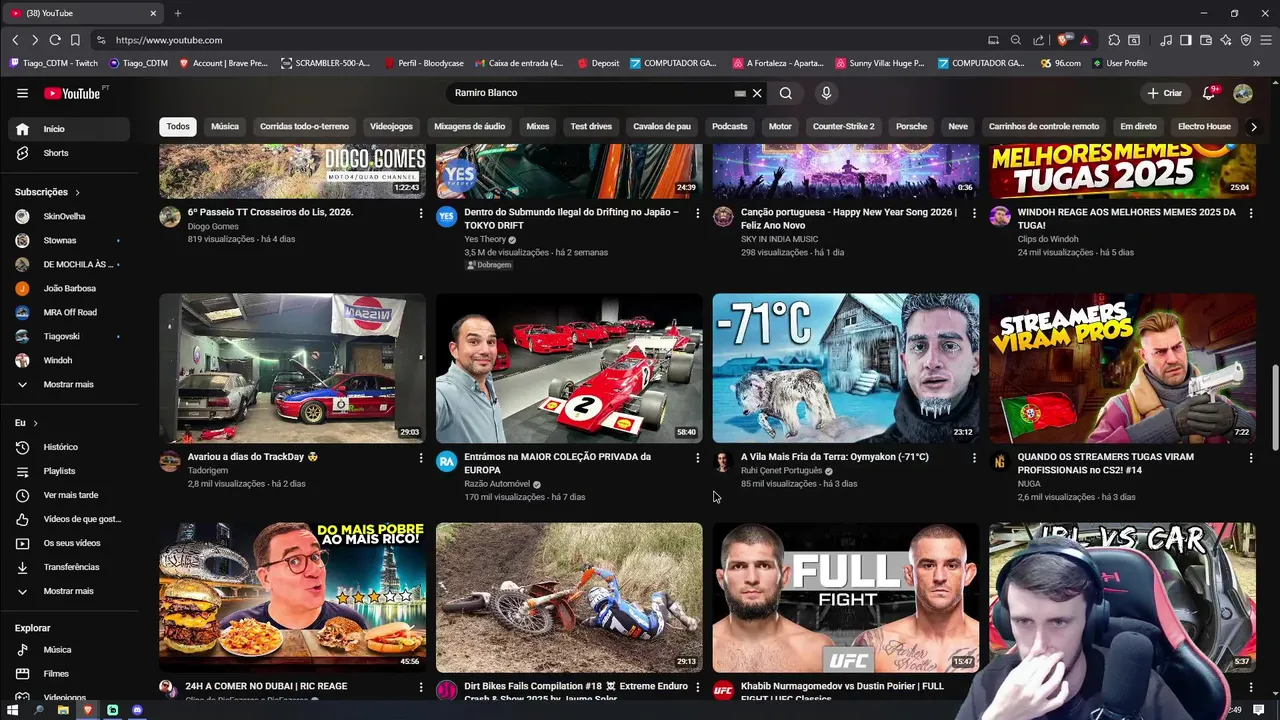Image resolution: width=1280 pixels, height=720 pixels.
Task: Open the Windows Start menu
Action: tap(13, 710)
